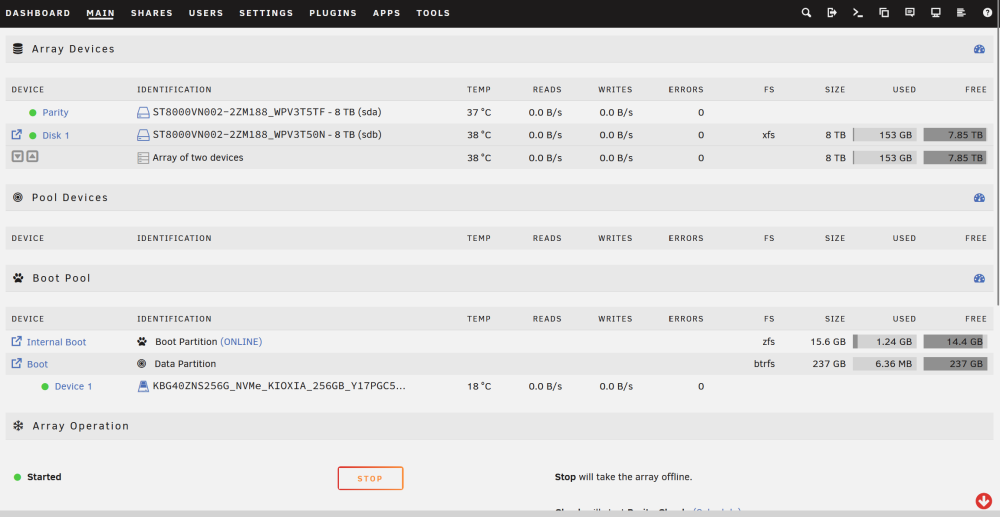Open the Plugins menu
The height and width of the screenshot is (517, 1000).
pyautogui.click(x=333, y=13)
